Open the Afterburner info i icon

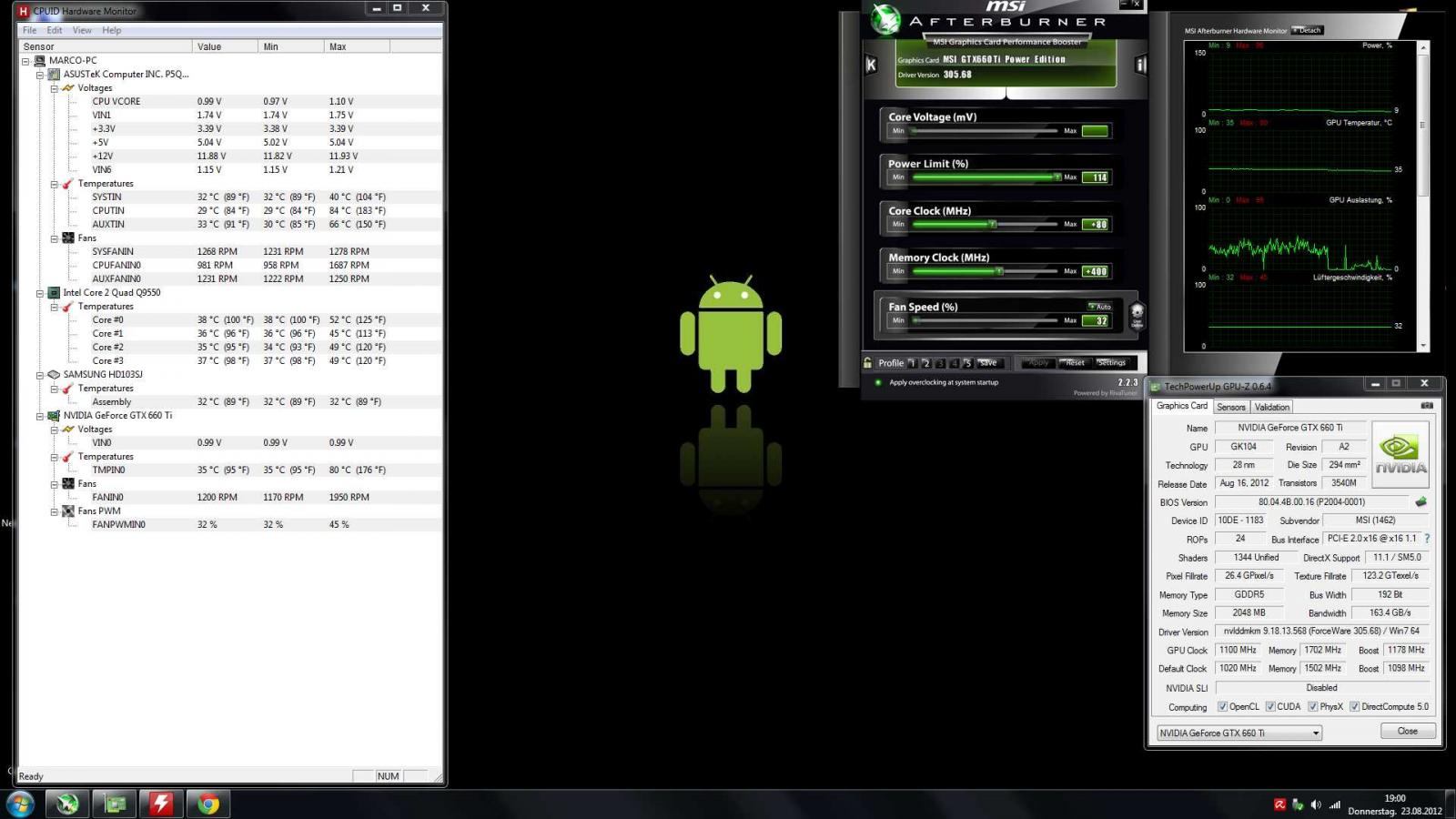coord(1140,65)
